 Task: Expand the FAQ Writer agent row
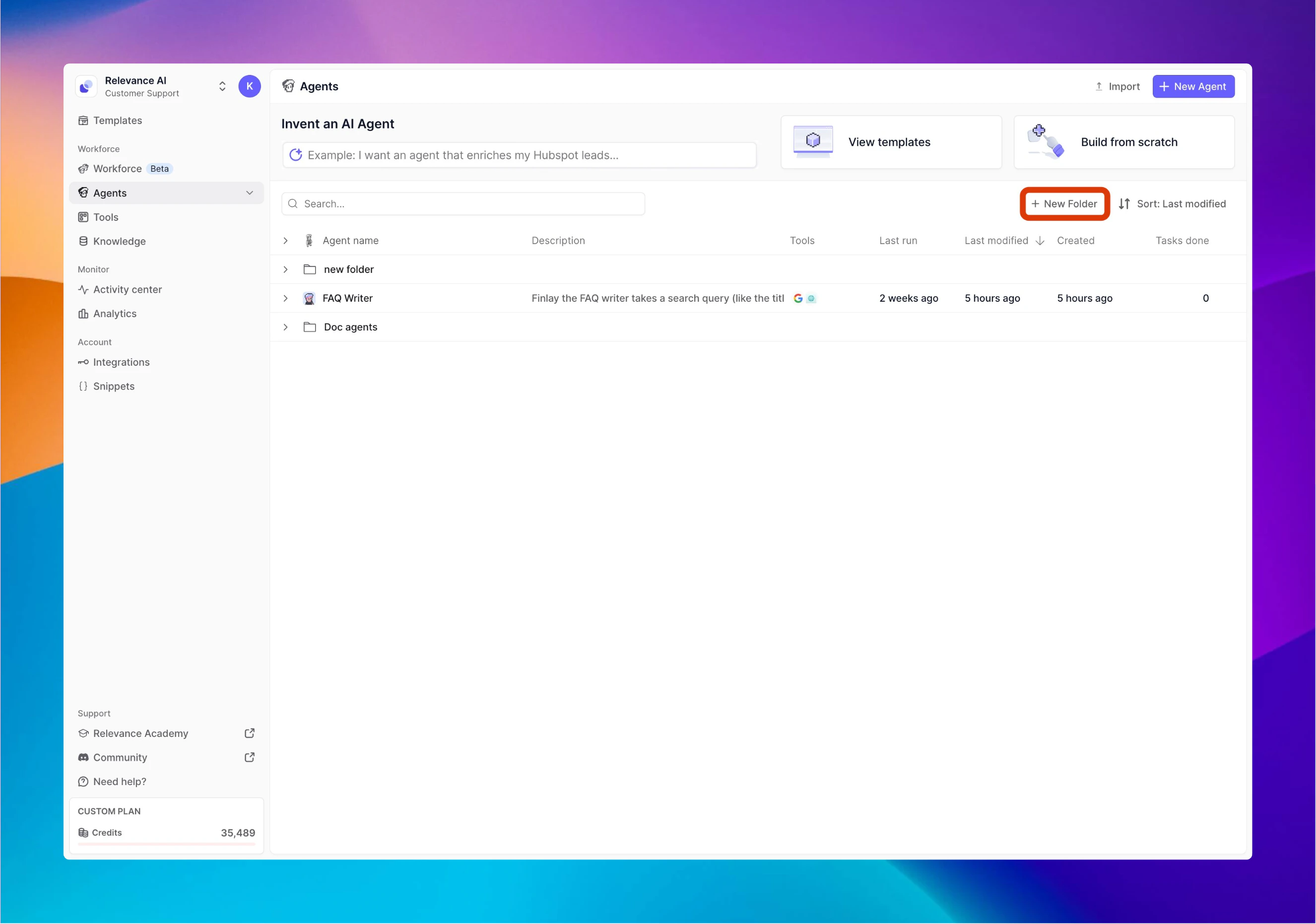pyautogui.click(x=285, y=298)
